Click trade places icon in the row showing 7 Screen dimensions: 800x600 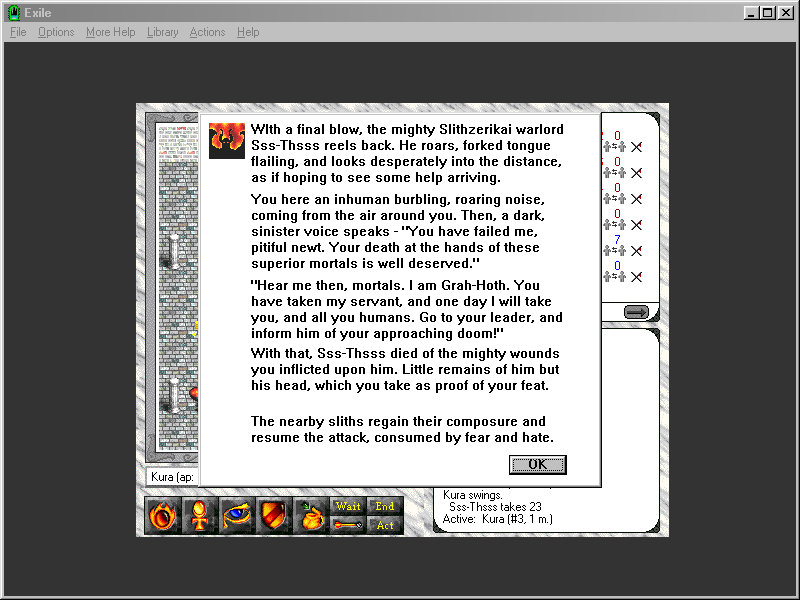click(x=614, y=251)
